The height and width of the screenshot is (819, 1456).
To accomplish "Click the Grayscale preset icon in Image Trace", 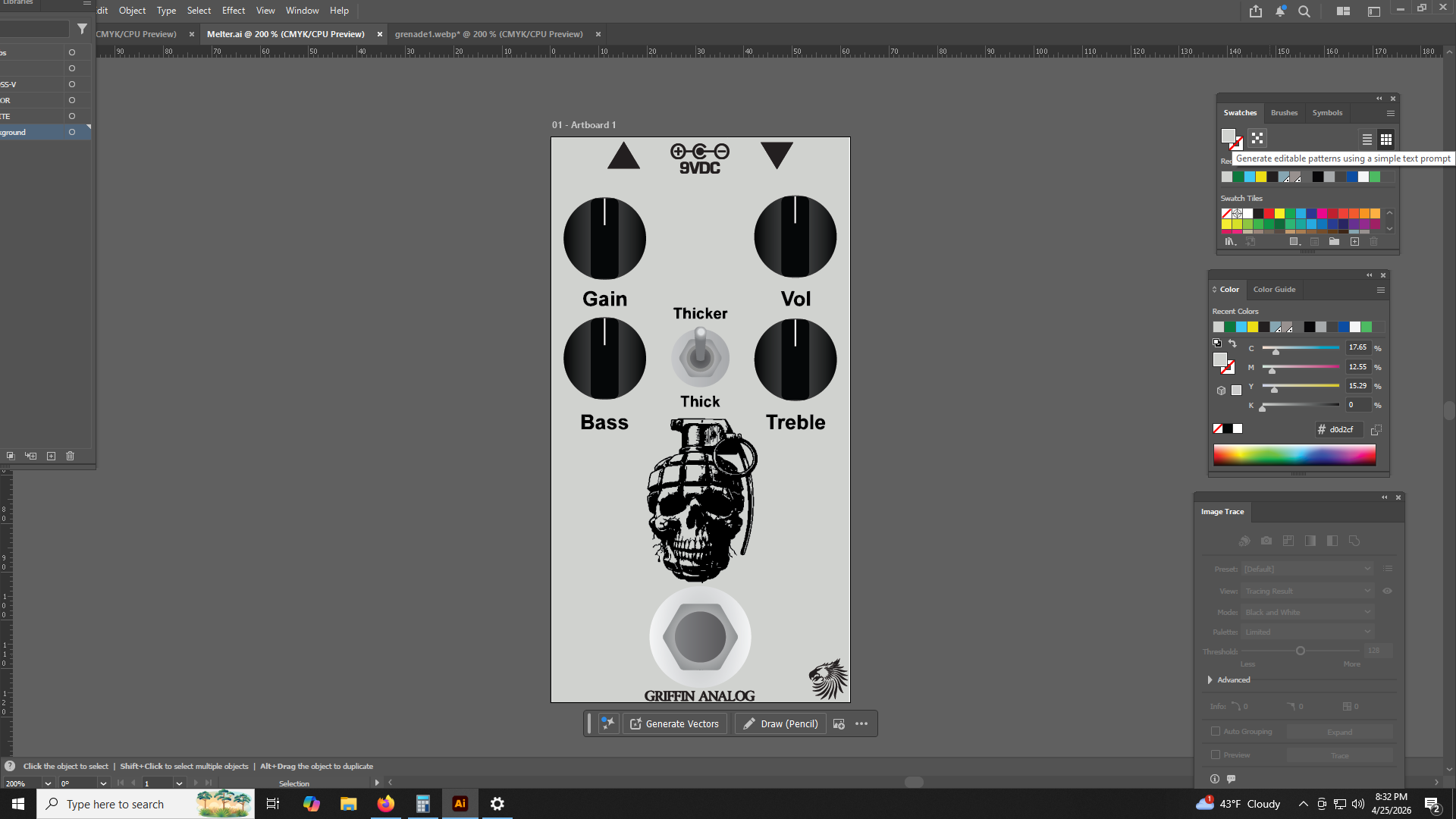I will [1310, 541].
